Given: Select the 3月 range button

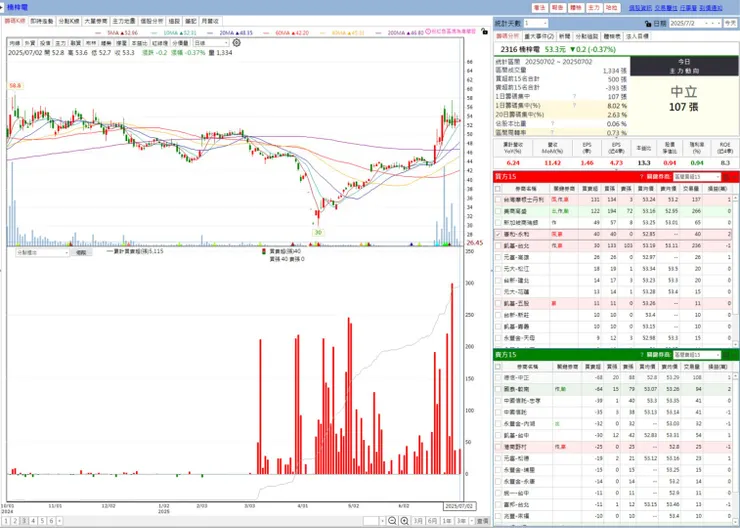Looking at the screenshot, I should click(x=418, y=521).
